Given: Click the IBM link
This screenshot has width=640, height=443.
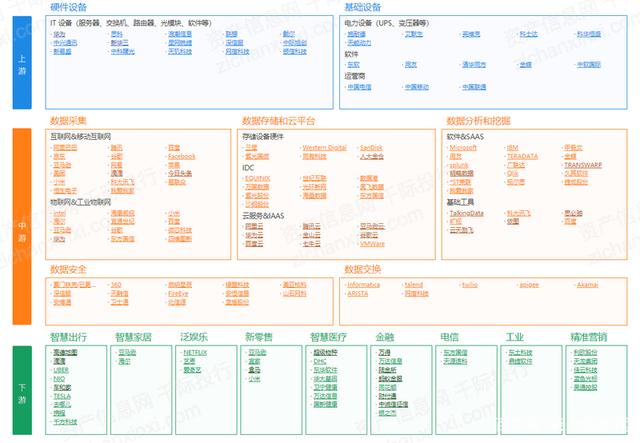Looking at the screenshot, I should click(512, 148).
